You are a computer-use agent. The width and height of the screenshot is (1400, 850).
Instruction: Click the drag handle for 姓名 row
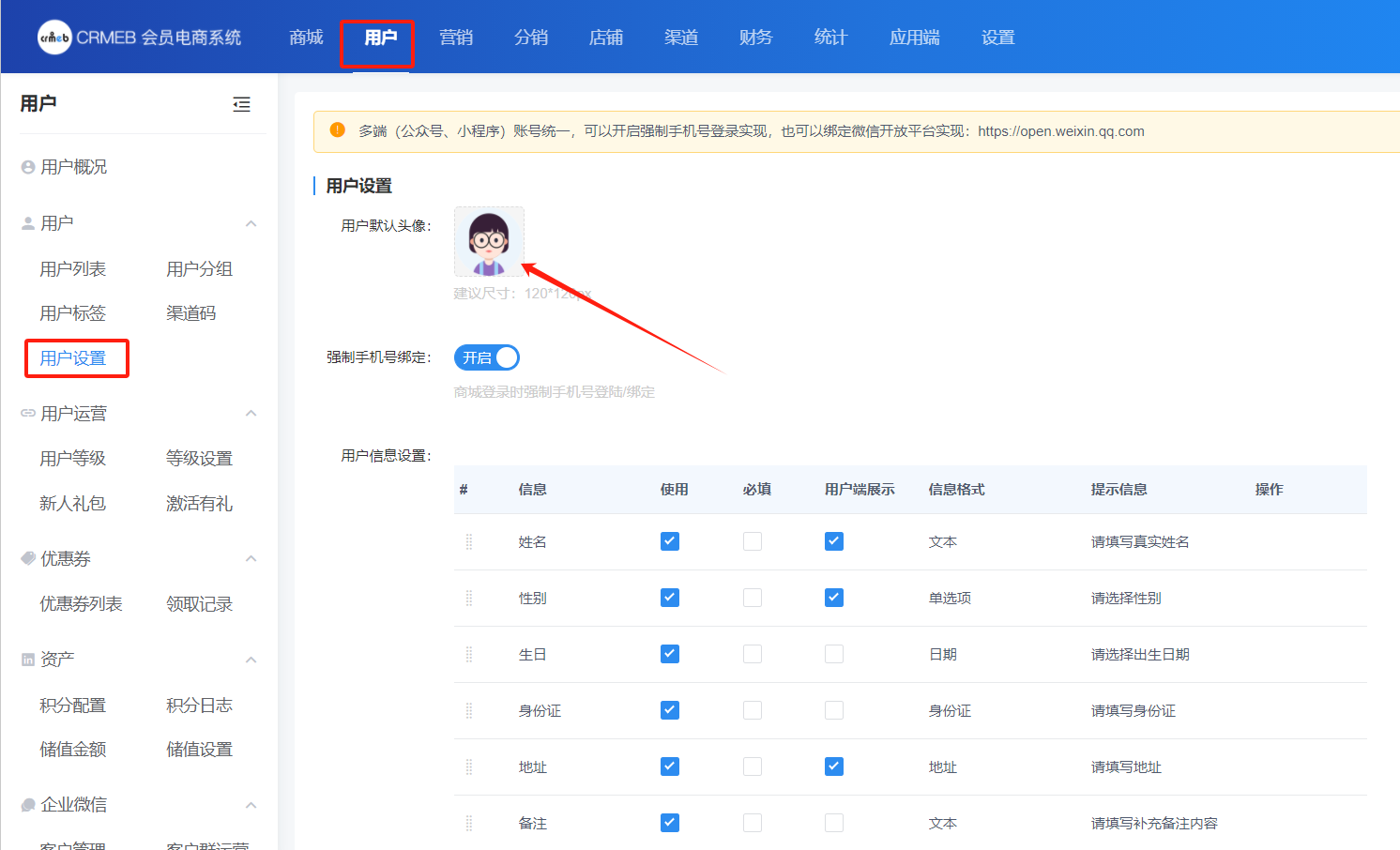pos(469,542)
